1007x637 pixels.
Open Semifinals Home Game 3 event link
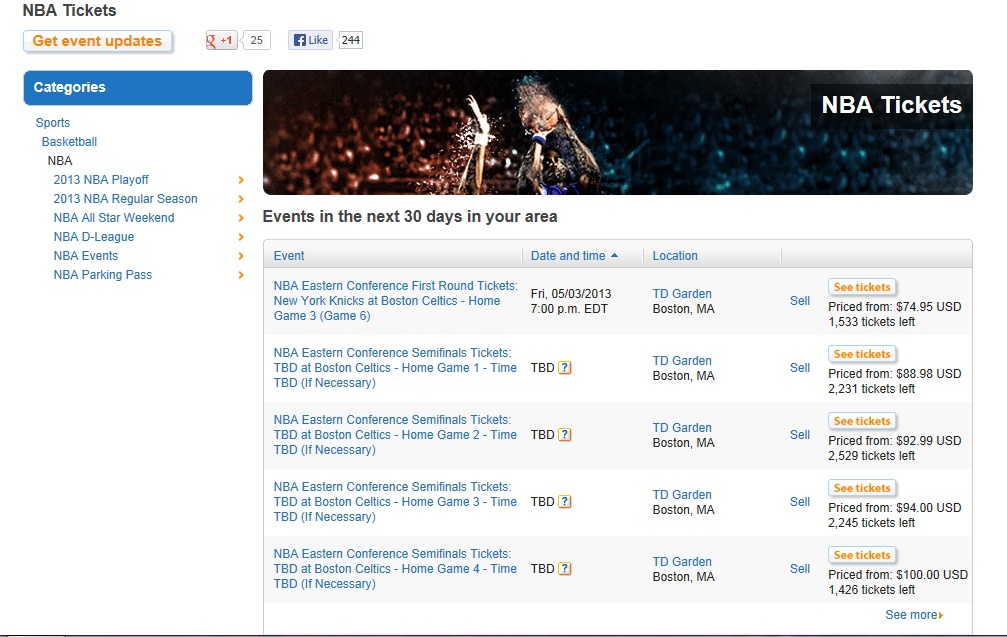[x=395, y=502]
